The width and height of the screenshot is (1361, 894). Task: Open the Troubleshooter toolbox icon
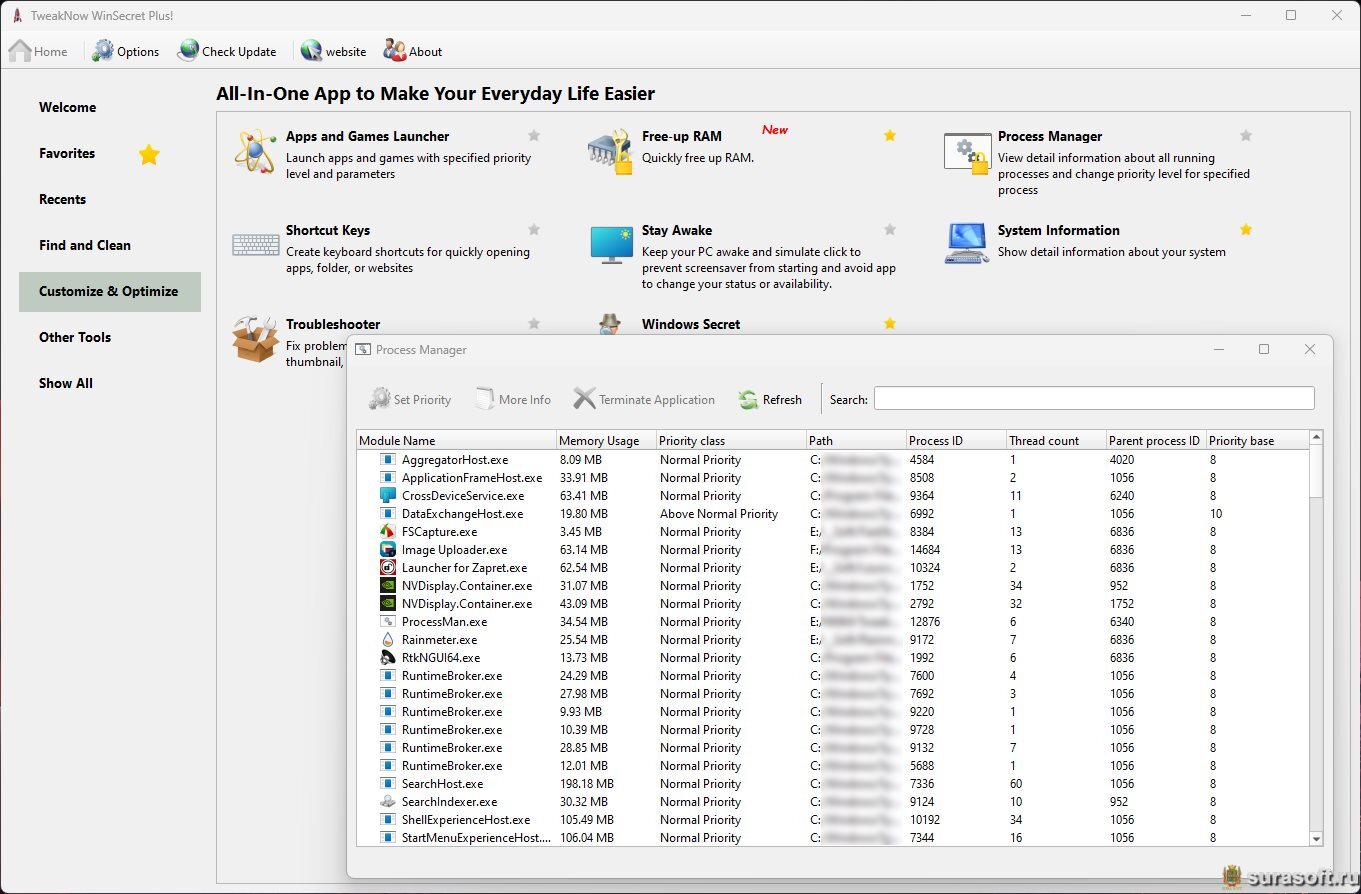255,338
